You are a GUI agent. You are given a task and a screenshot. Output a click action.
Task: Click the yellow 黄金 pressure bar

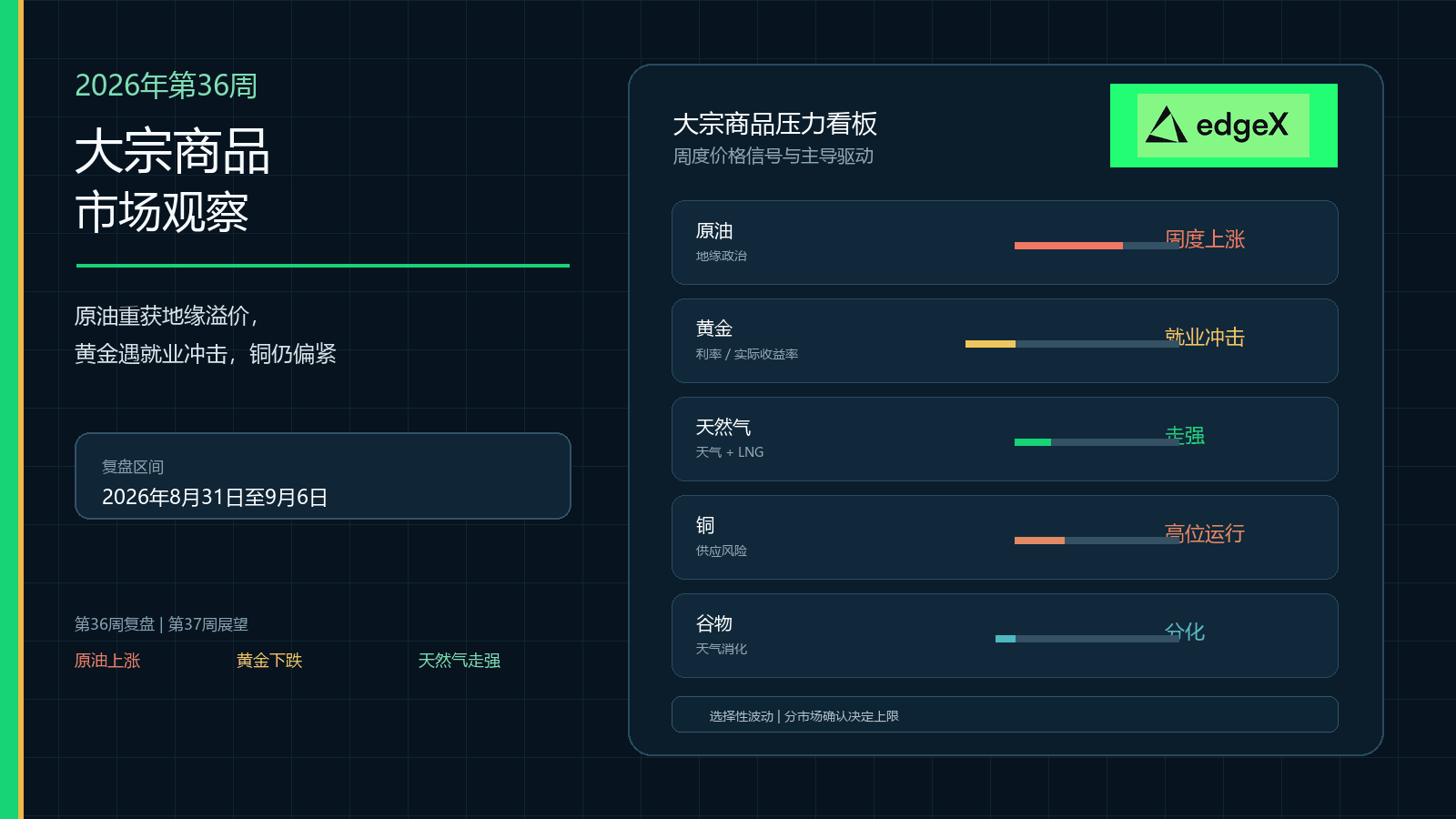[x=990, y=344]
